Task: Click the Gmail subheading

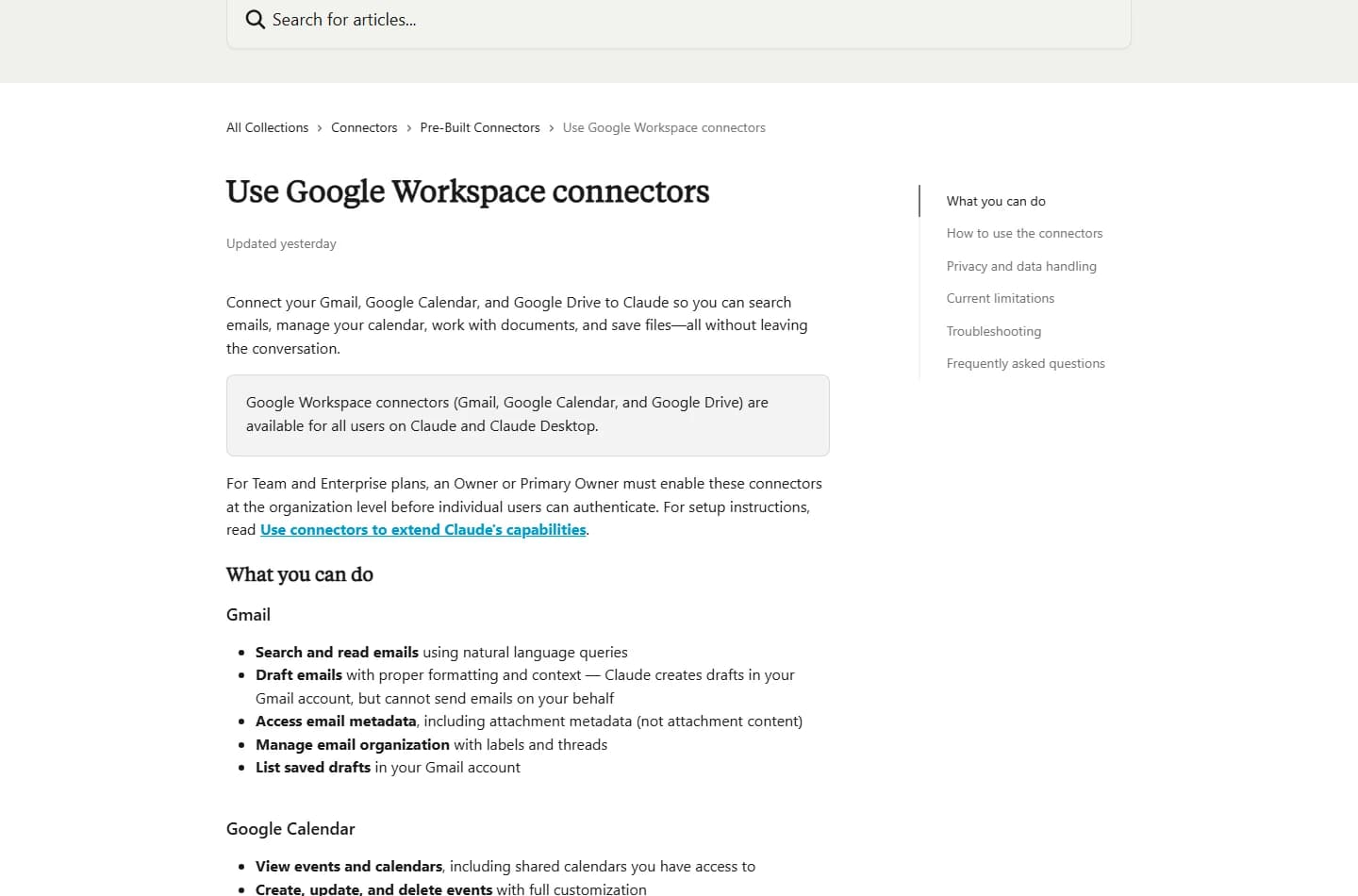Action: (248, 615)
